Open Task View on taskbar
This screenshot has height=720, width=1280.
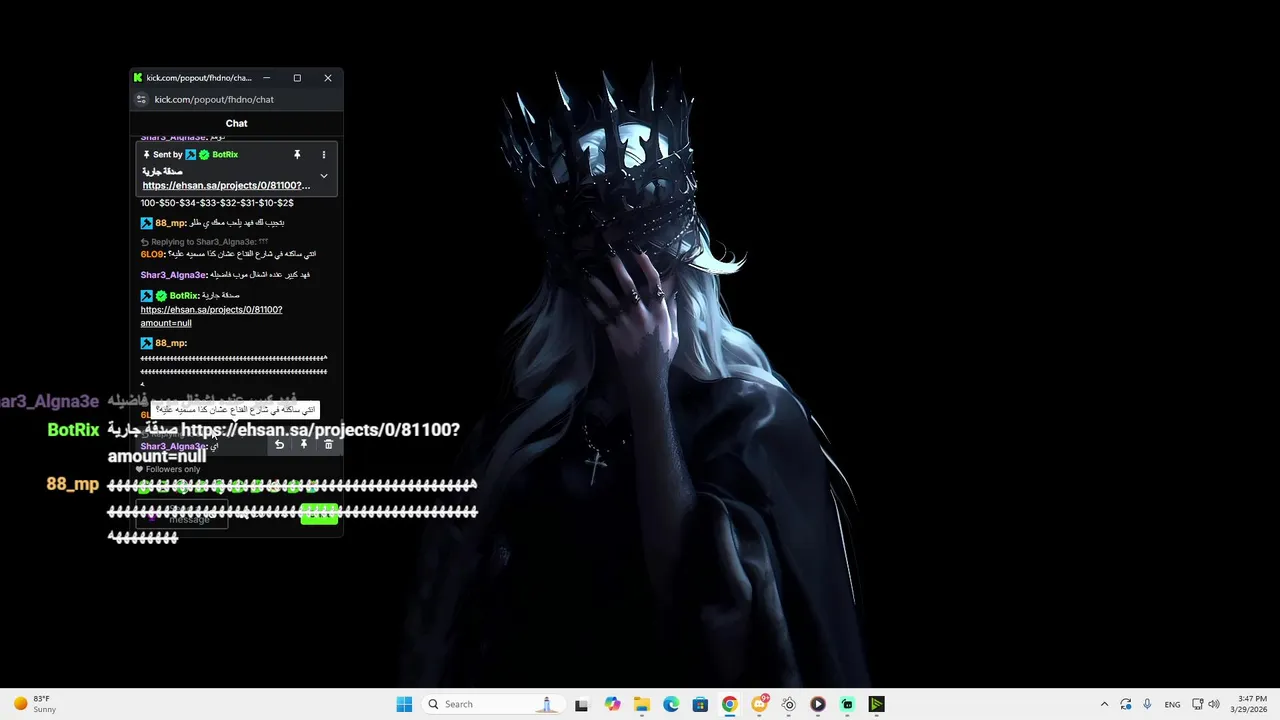pyautogui.click(x=581, y=704)
